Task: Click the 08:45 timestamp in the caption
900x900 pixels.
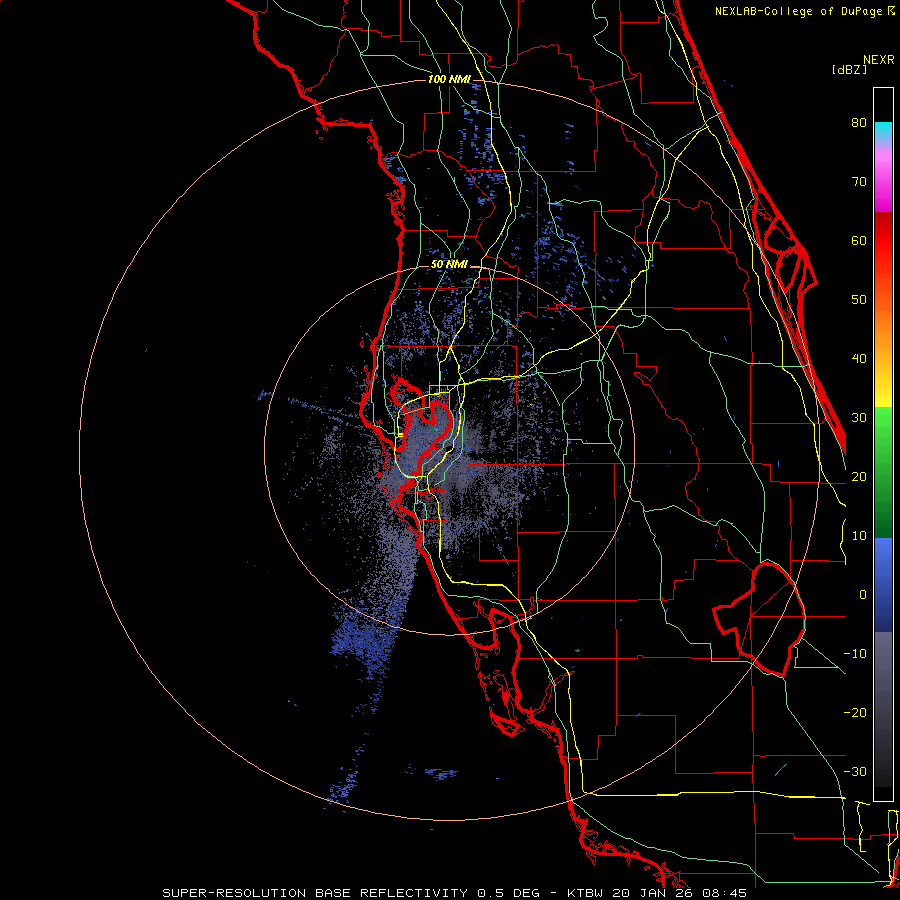Action: (726, 893)
